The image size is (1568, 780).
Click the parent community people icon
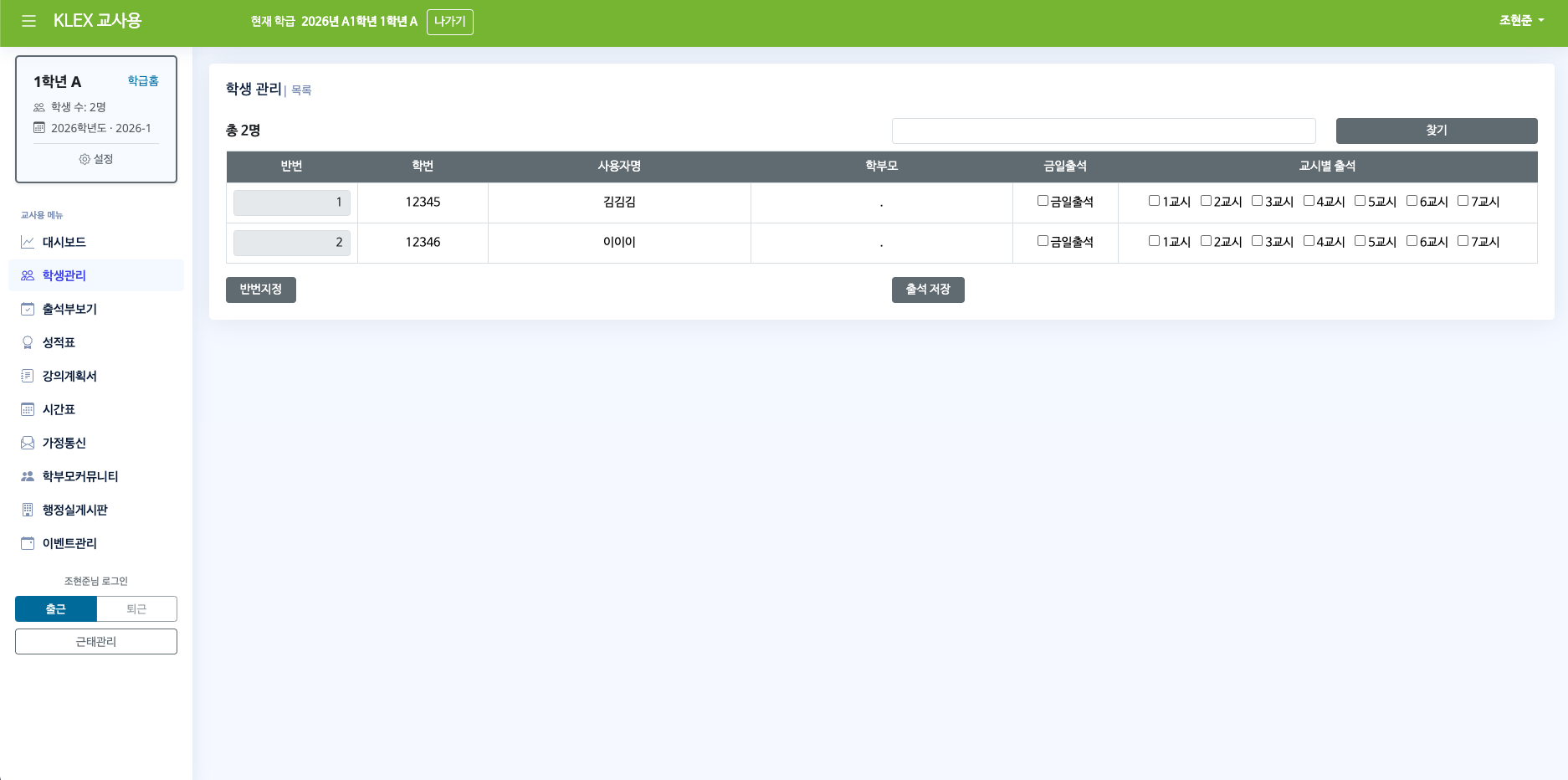tap(28, 476)
